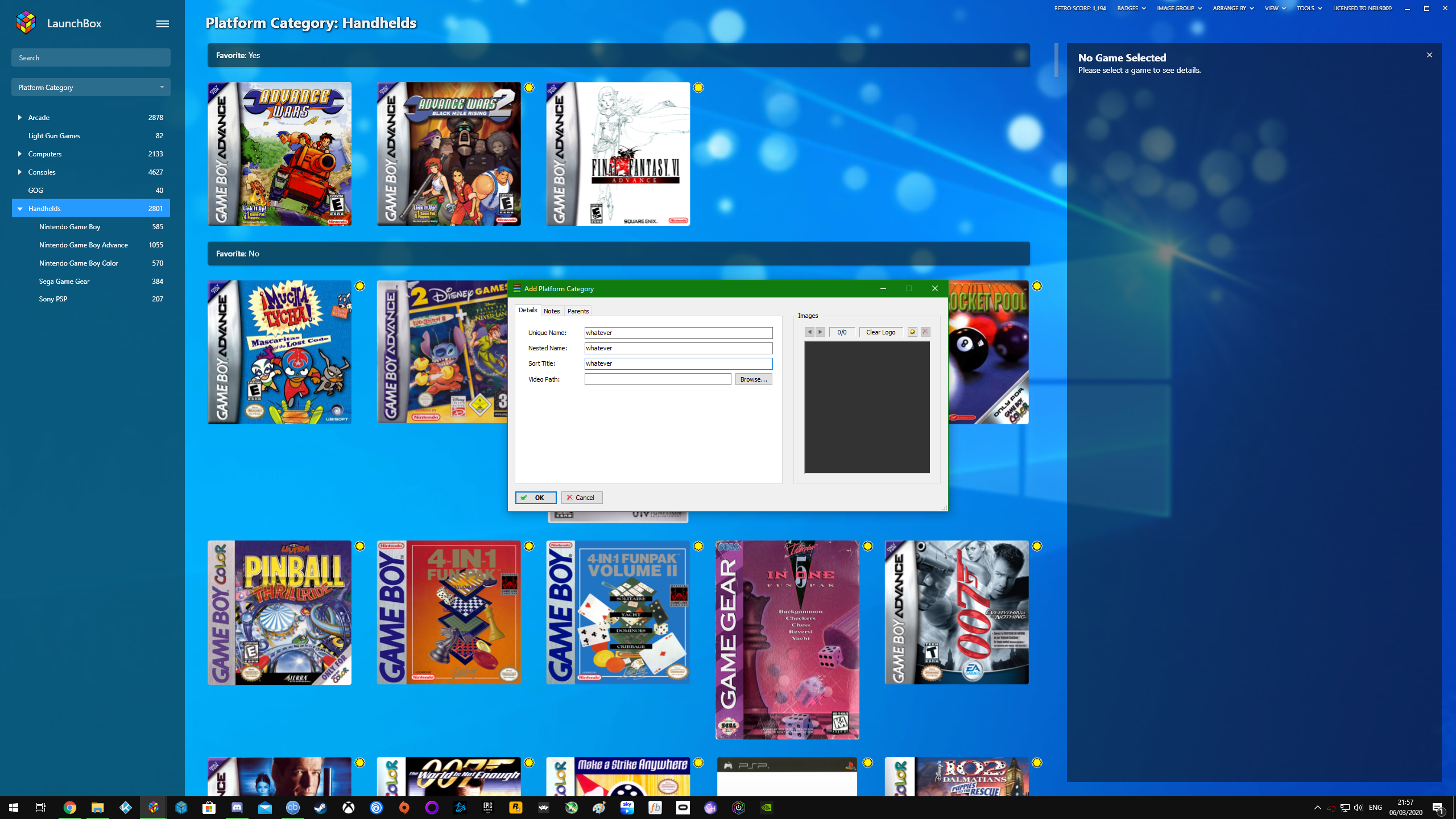Click the add image plus icon
Image resolution: width=1456 pixels, height=819 pixels.
click(912, 332)
